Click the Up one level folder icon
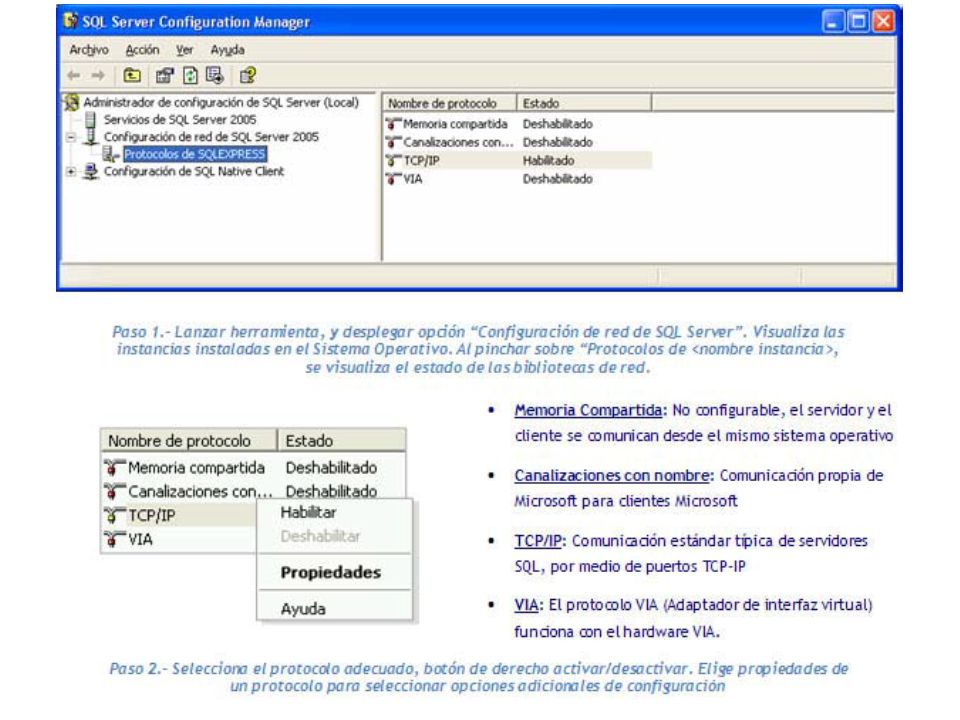The image size is (960, 720). pos(132,75)
